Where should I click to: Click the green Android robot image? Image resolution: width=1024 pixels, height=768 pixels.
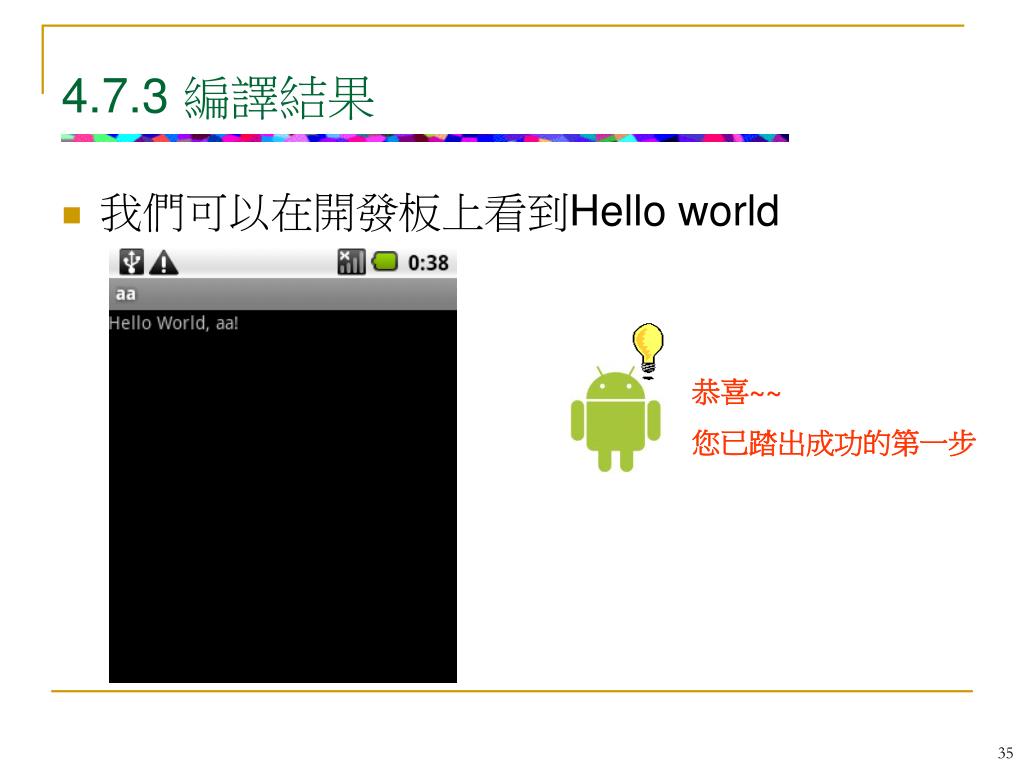coord(615,419)
